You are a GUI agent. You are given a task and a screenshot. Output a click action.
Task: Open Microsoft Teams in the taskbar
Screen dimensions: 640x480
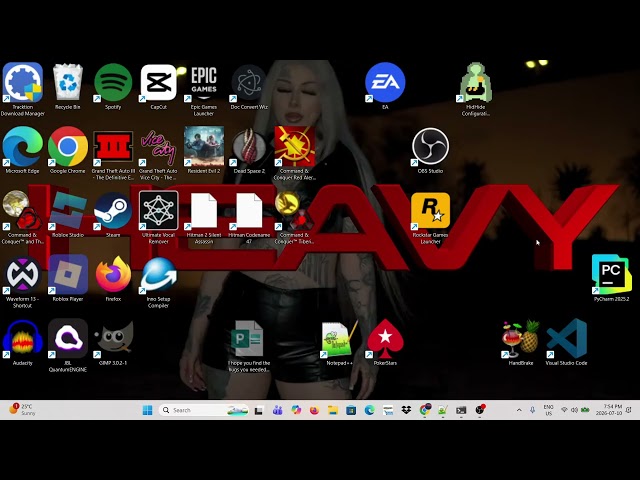[x=278, y=410]
